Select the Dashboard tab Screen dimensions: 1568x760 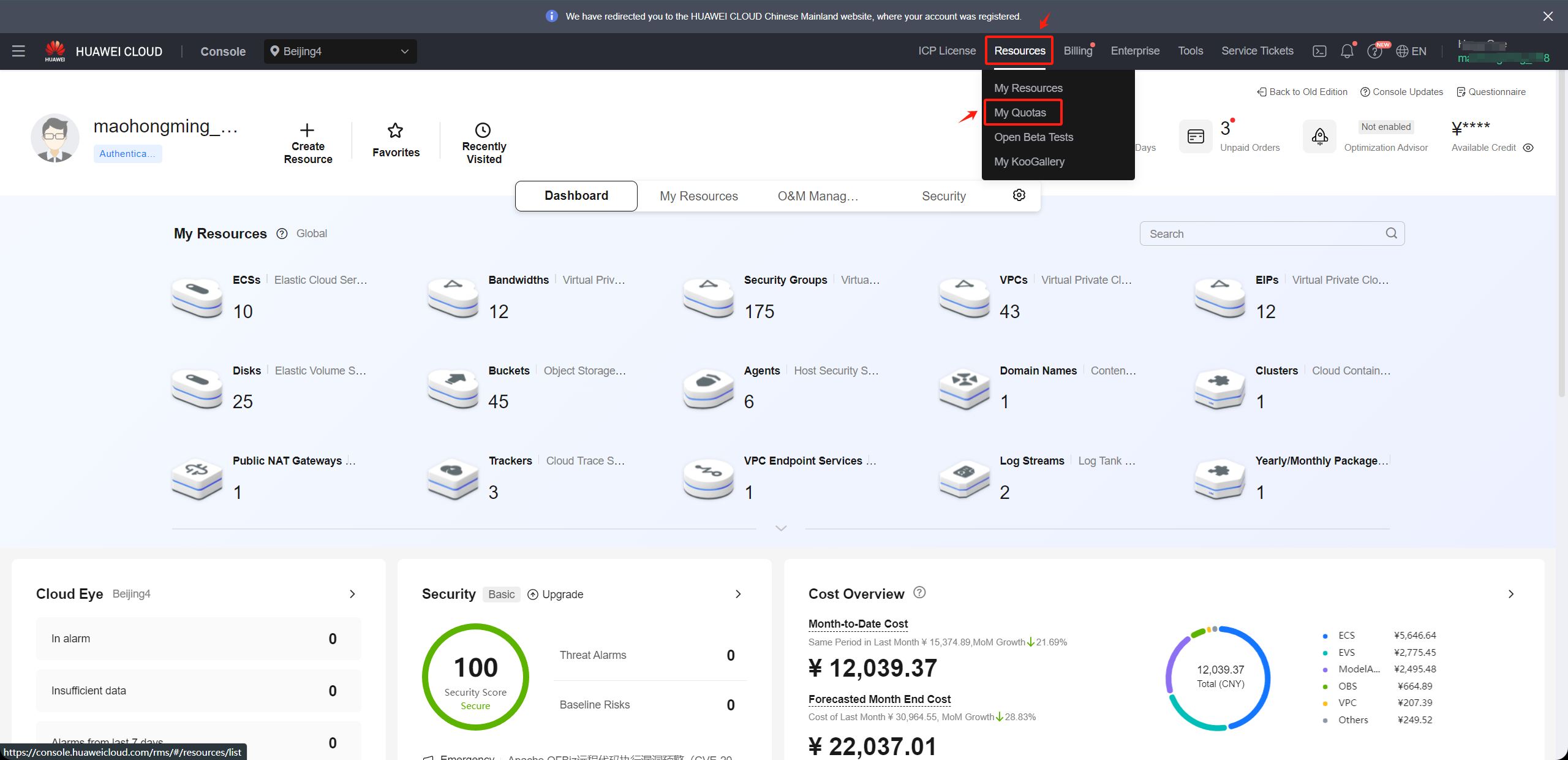[x=576, y=196]
